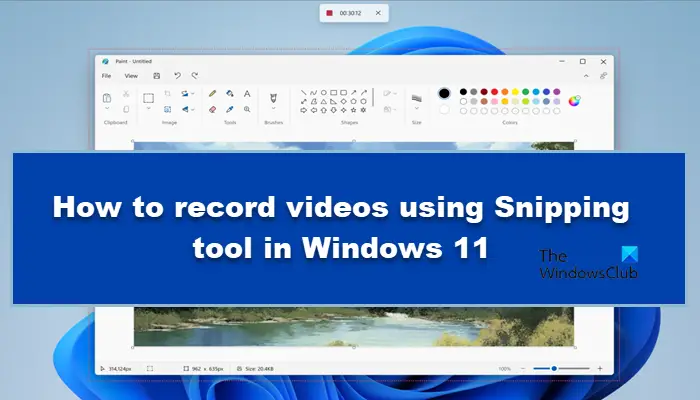Screen dimensions: 700x400
Task: Choose the green color swatch in top row
Action: tap(525, 92)
